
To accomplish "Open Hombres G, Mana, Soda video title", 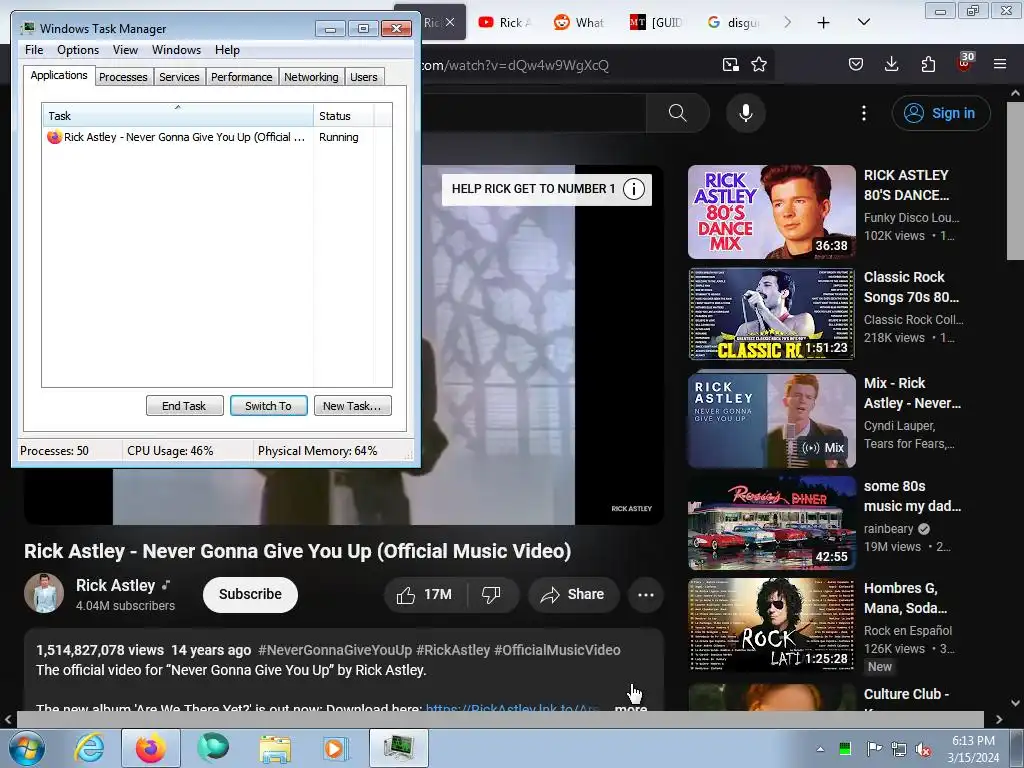I will click(905, 598).
